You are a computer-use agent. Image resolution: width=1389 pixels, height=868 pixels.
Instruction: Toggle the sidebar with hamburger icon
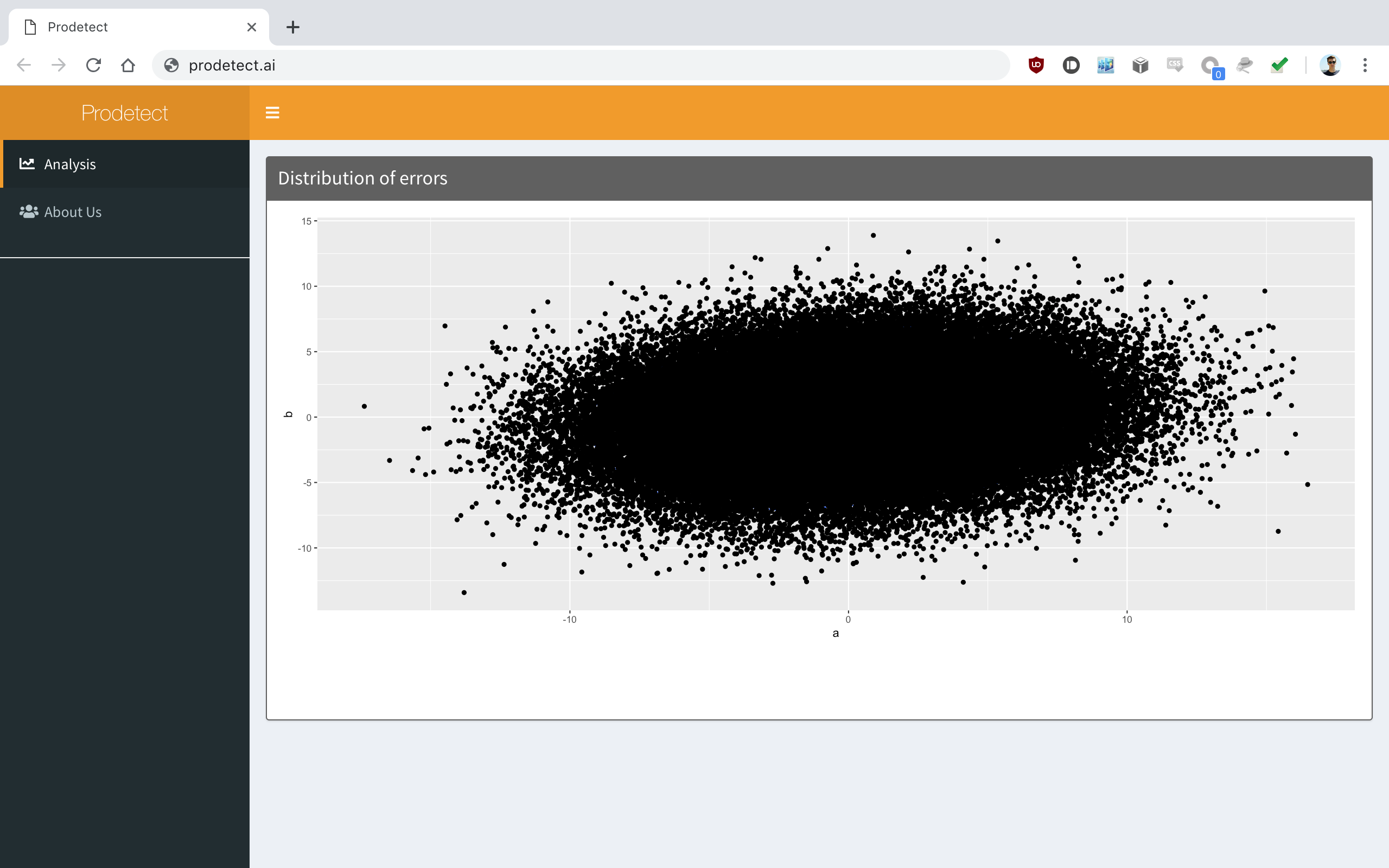click(272, 112)
